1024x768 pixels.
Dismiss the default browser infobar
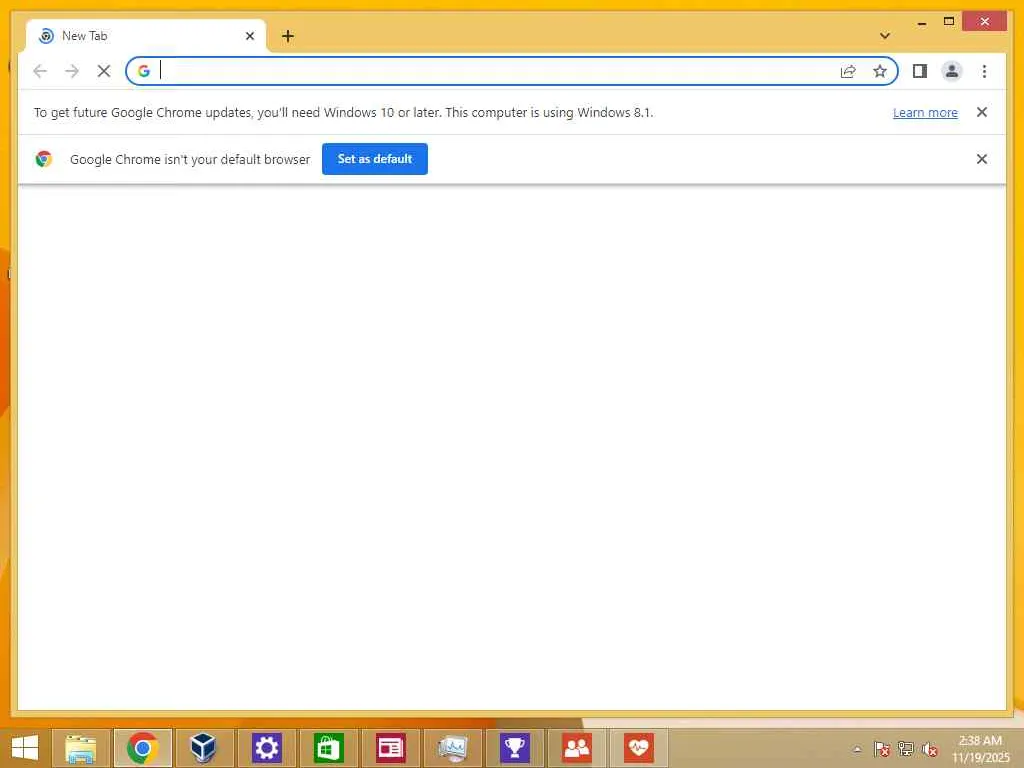982,159
